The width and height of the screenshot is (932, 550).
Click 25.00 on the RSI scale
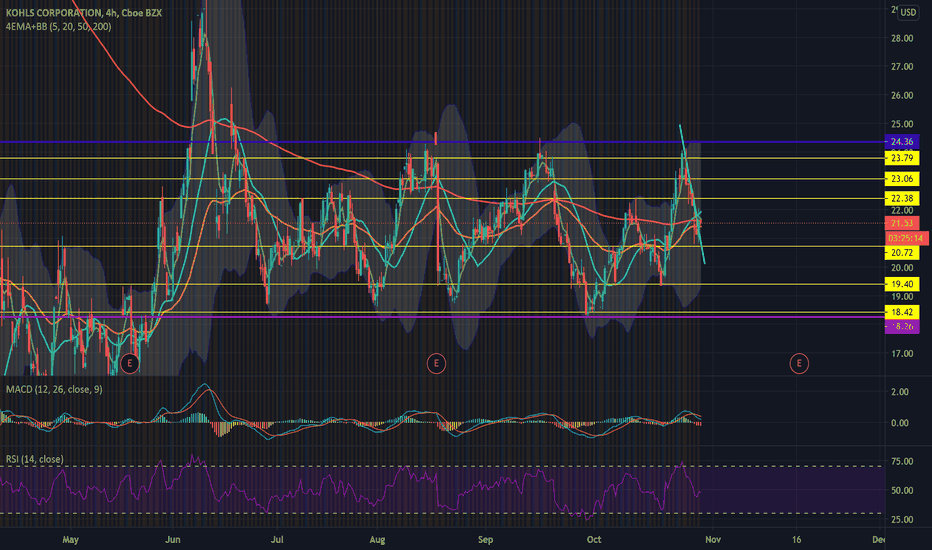coord(902,520)
